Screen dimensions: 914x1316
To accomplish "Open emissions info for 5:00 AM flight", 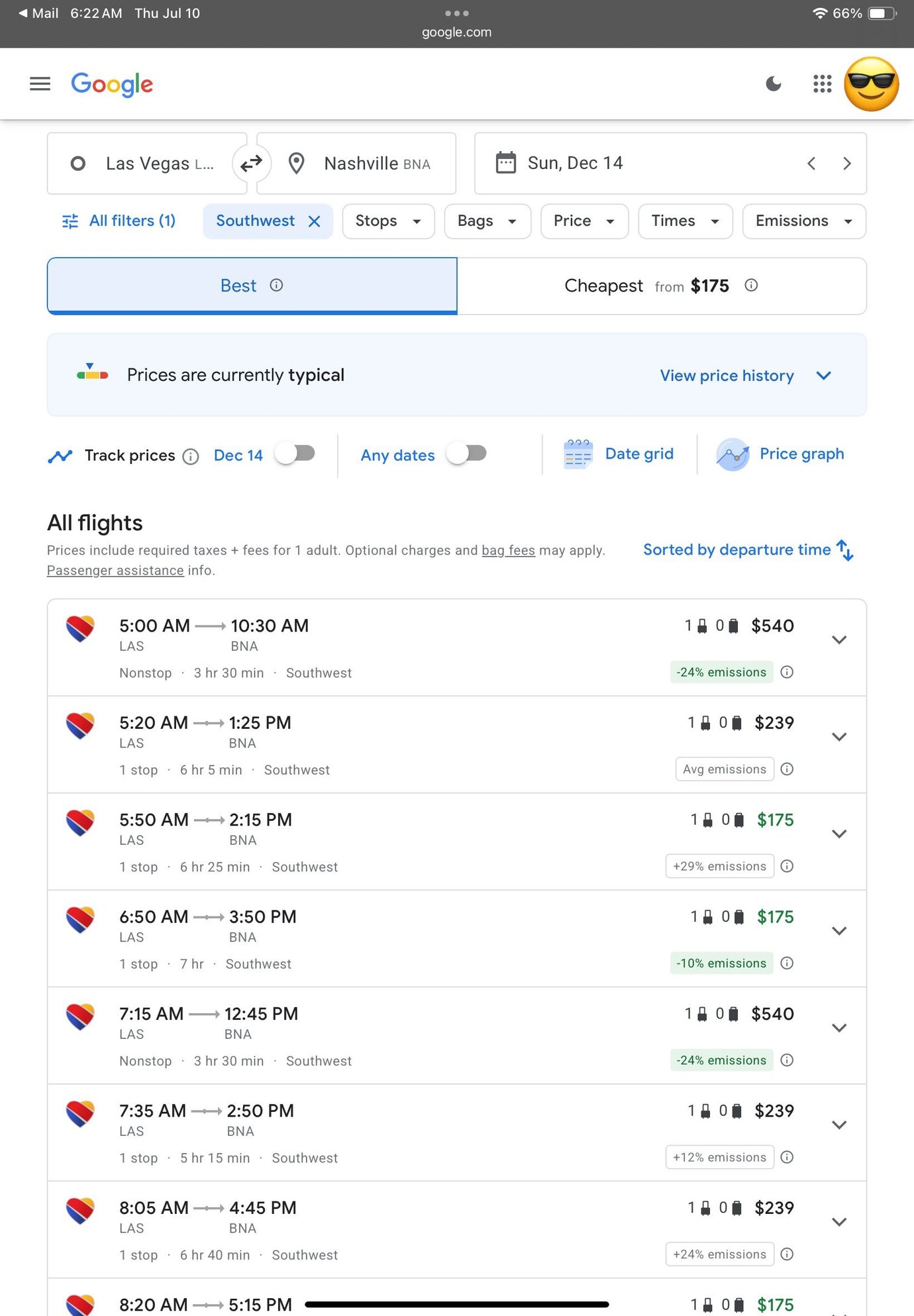I will tap(787, 672).
